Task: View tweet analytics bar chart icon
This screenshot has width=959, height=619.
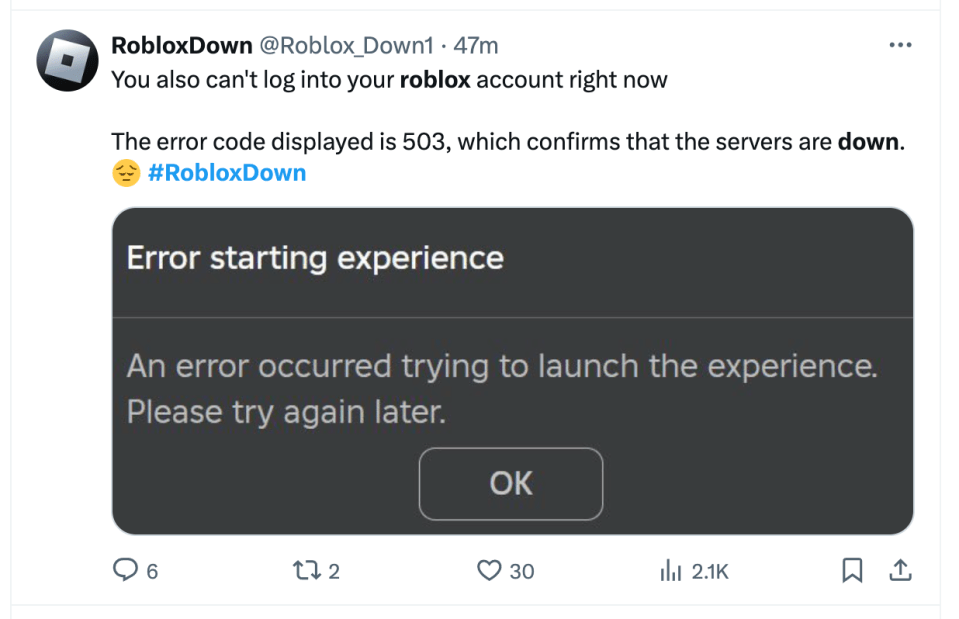Action: (x=671, y=571)
